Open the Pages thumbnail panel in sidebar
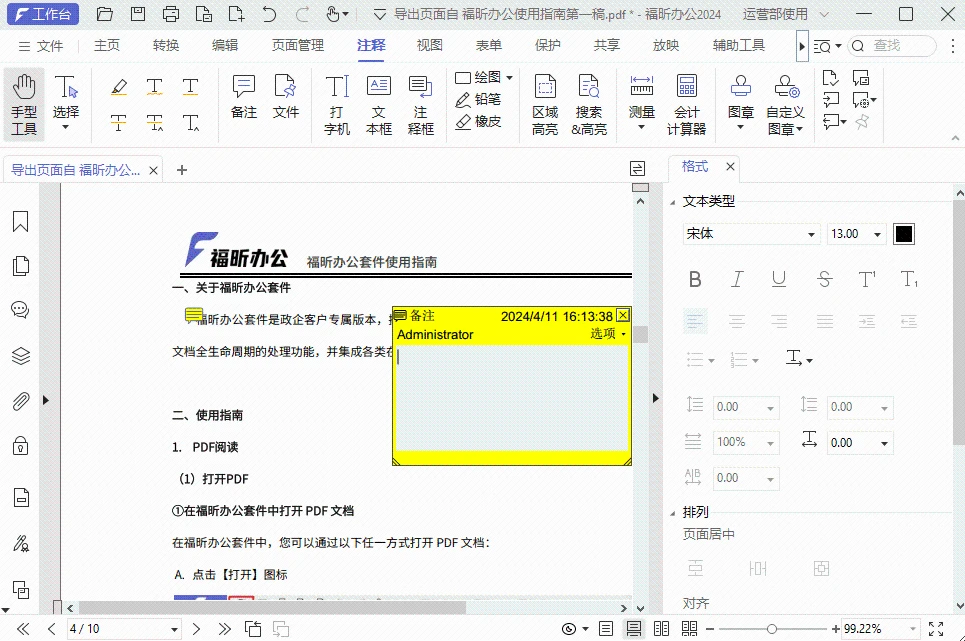This screenshot has width=965, height=641. pyautogui.click(x=20, y=266)
